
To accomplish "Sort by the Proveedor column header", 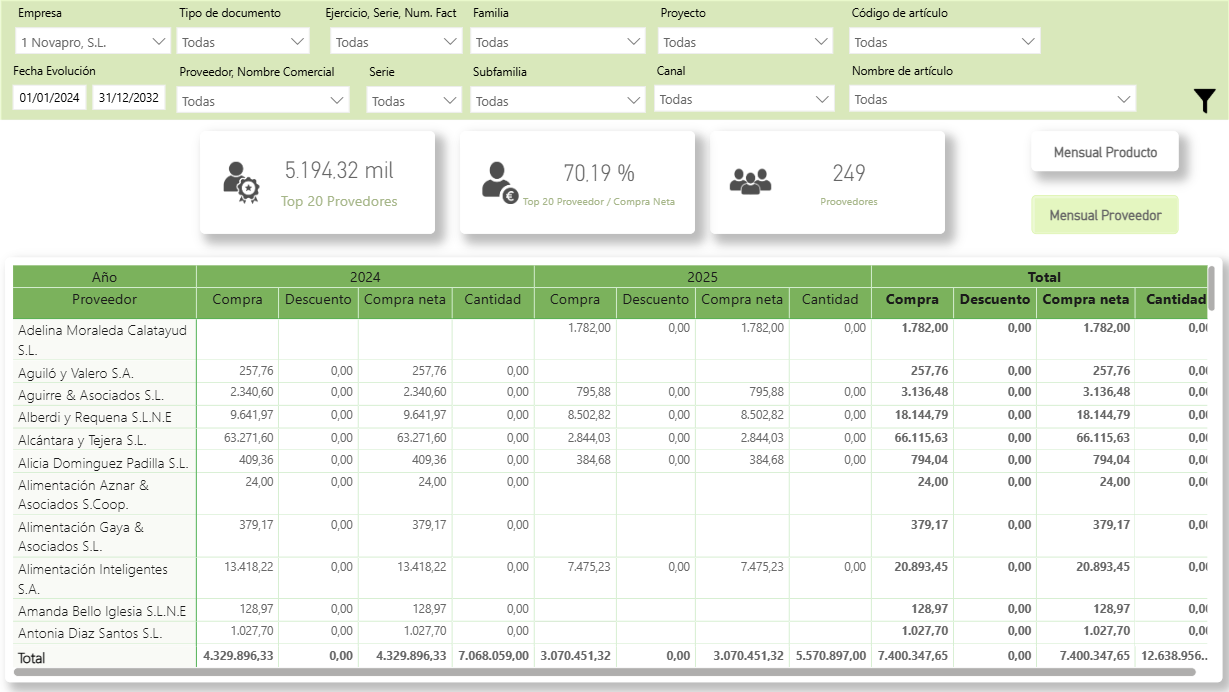I will click(x=104, y=299).
